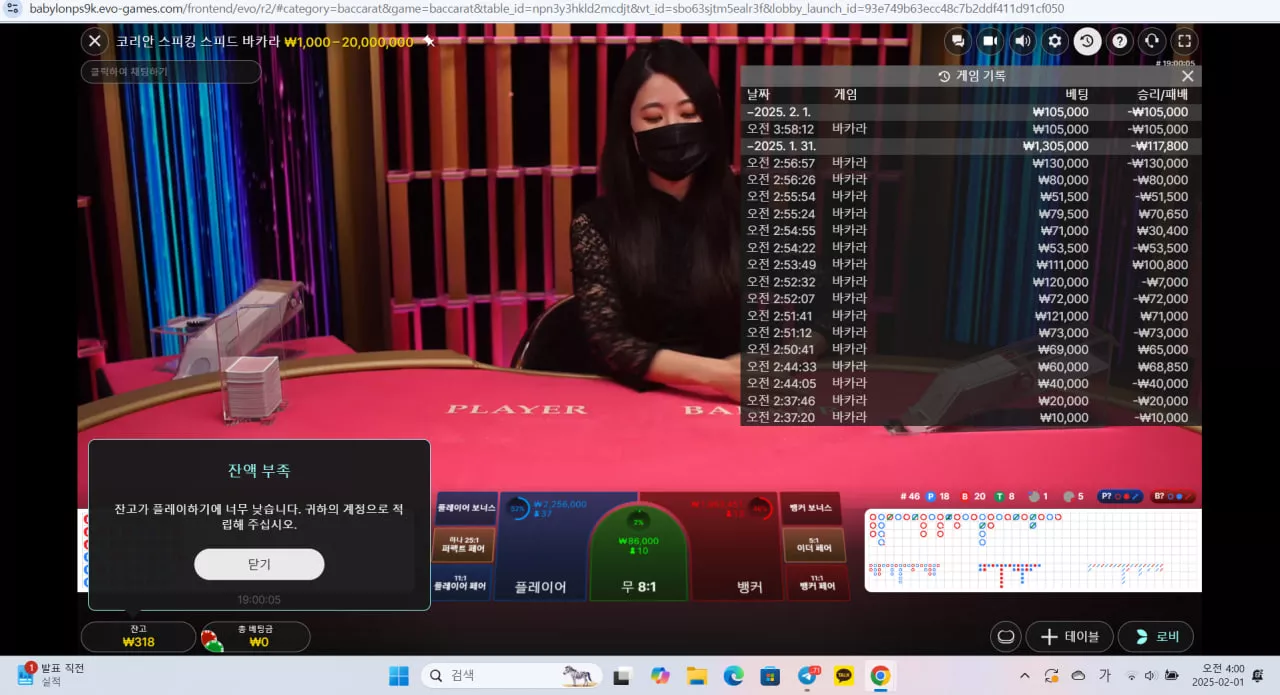Screen dimensions: 1280x695
Task: Open the table view oval icon
Action: (1006, 637)
